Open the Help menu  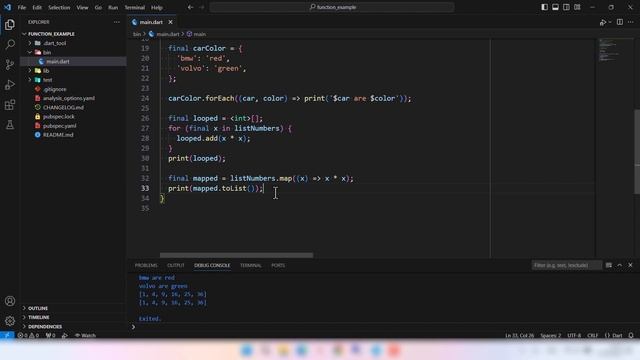click(157, 7)
